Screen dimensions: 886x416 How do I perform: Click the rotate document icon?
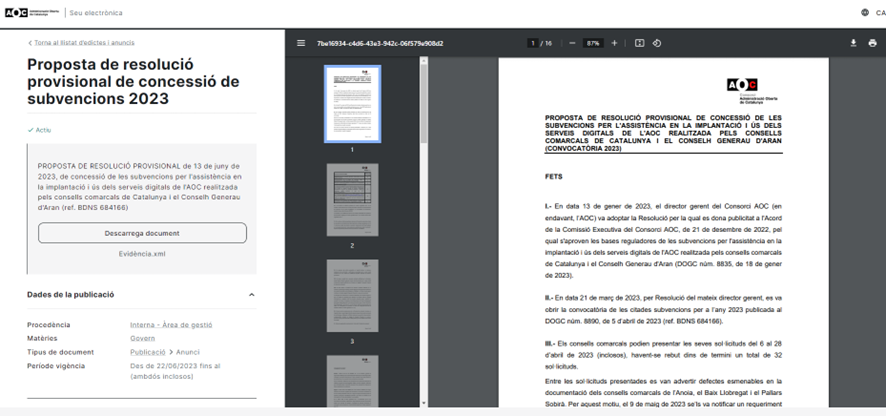tap(657, 43)
